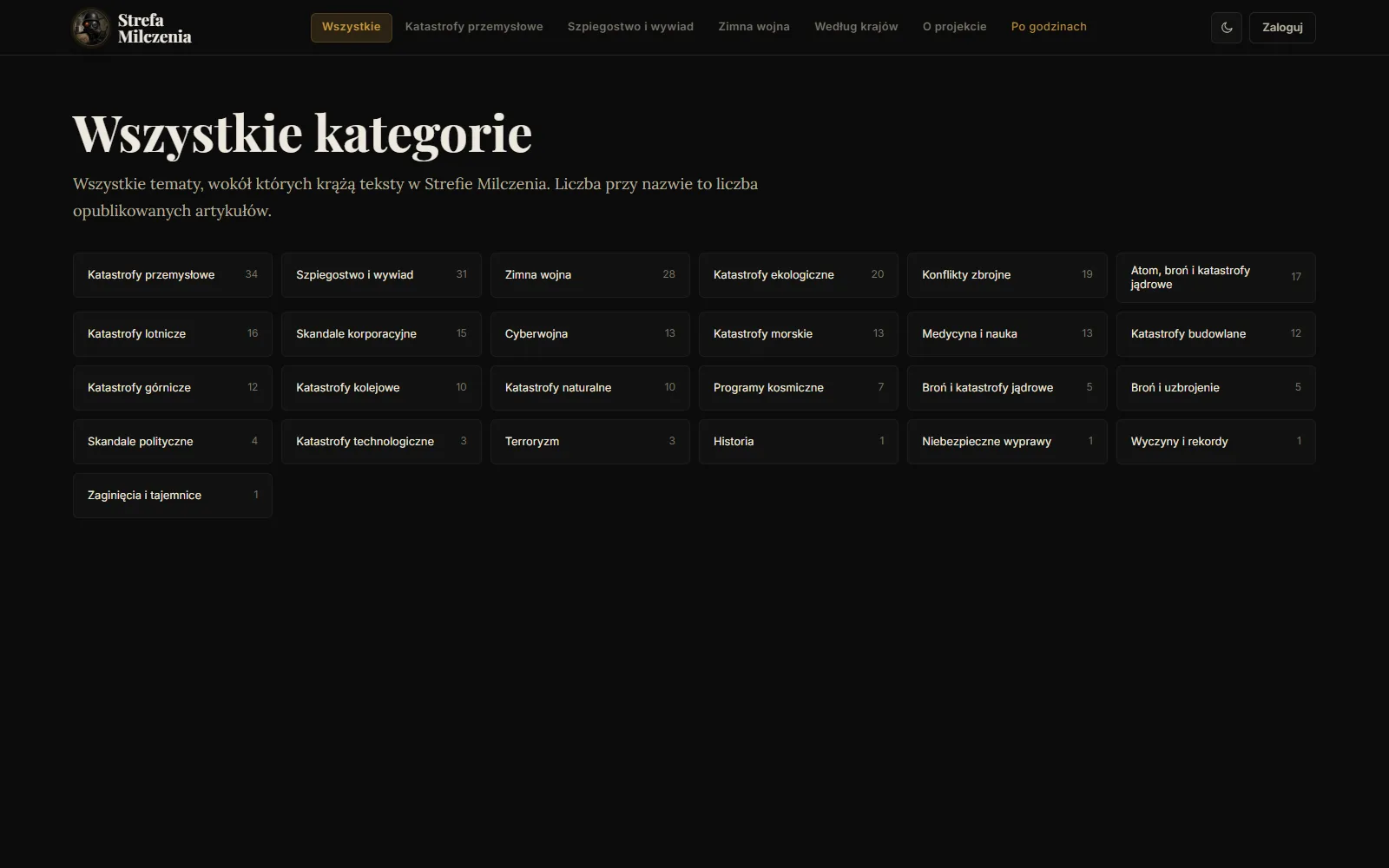
Task: Open the Broń i uzbrojenie category
Action: click(1216, 388)
